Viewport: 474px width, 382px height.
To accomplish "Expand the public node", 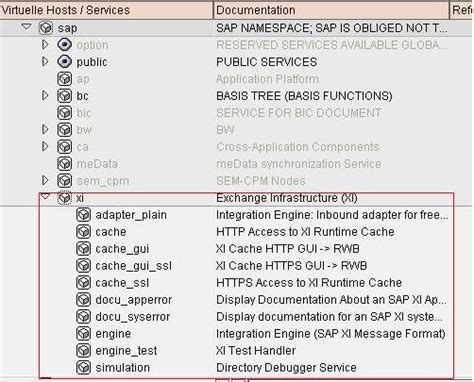I will point(45,61).
